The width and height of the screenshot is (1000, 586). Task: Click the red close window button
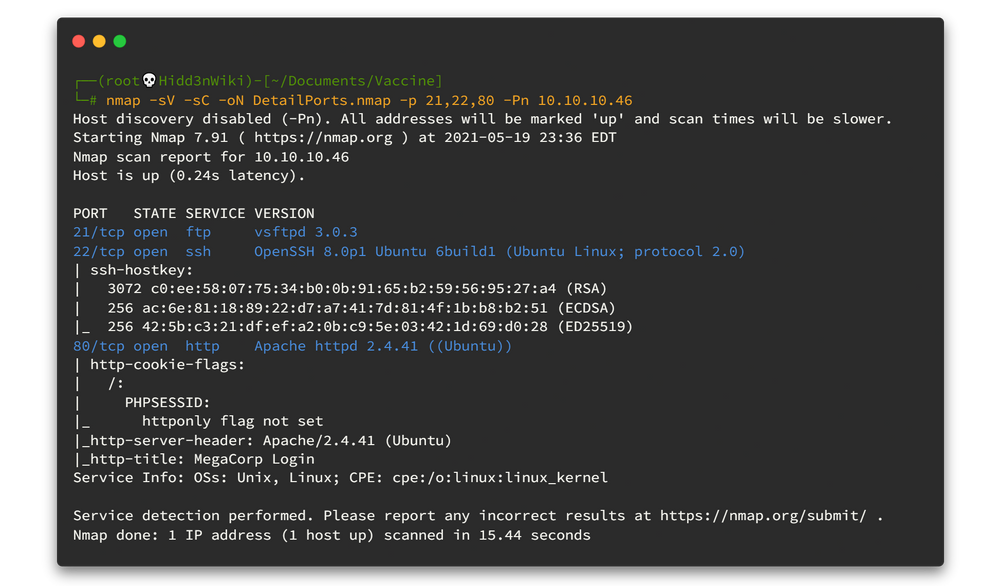click(79, 41)
